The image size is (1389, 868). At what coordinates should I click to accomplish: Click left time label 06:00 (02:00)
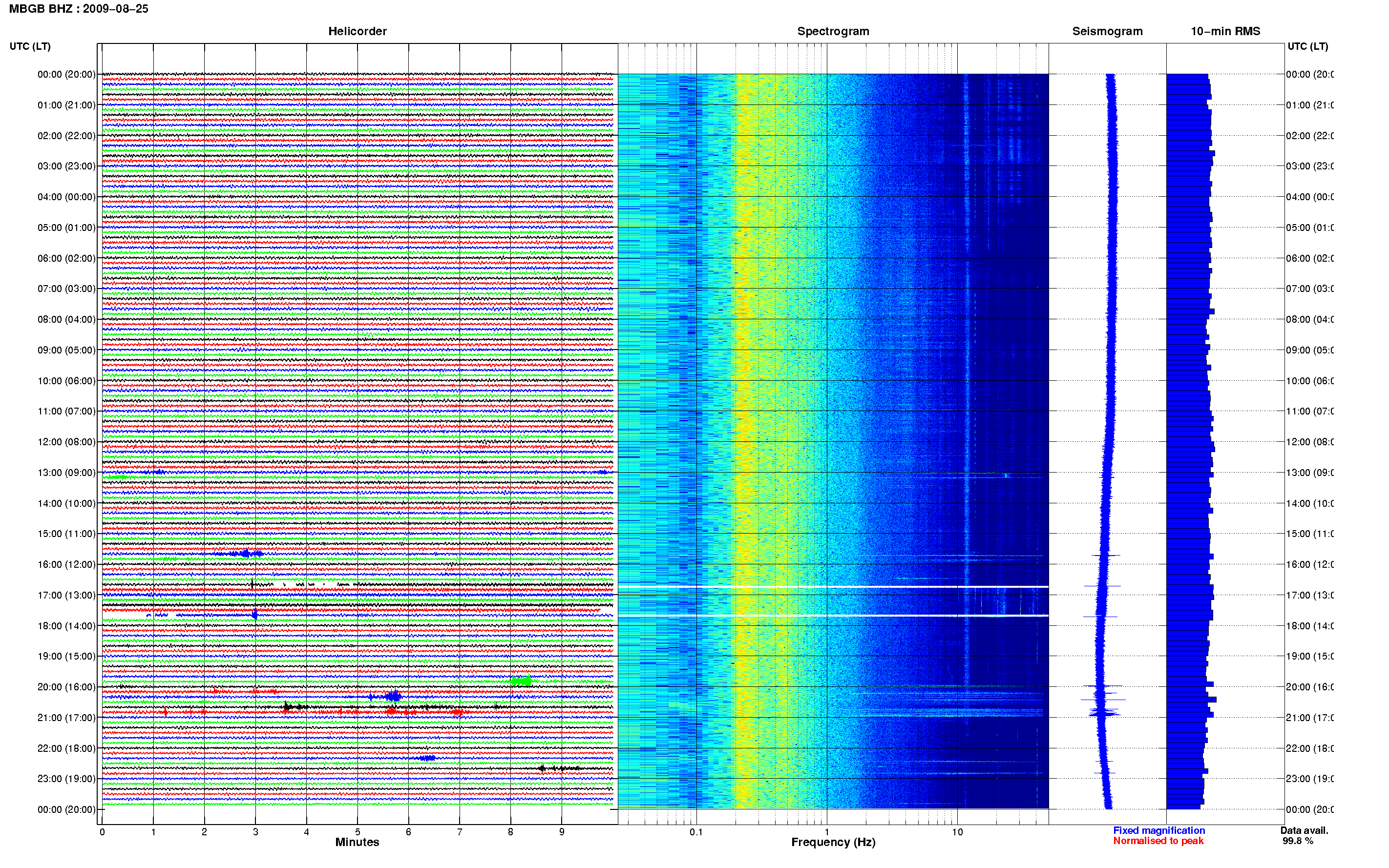[66, 258]
